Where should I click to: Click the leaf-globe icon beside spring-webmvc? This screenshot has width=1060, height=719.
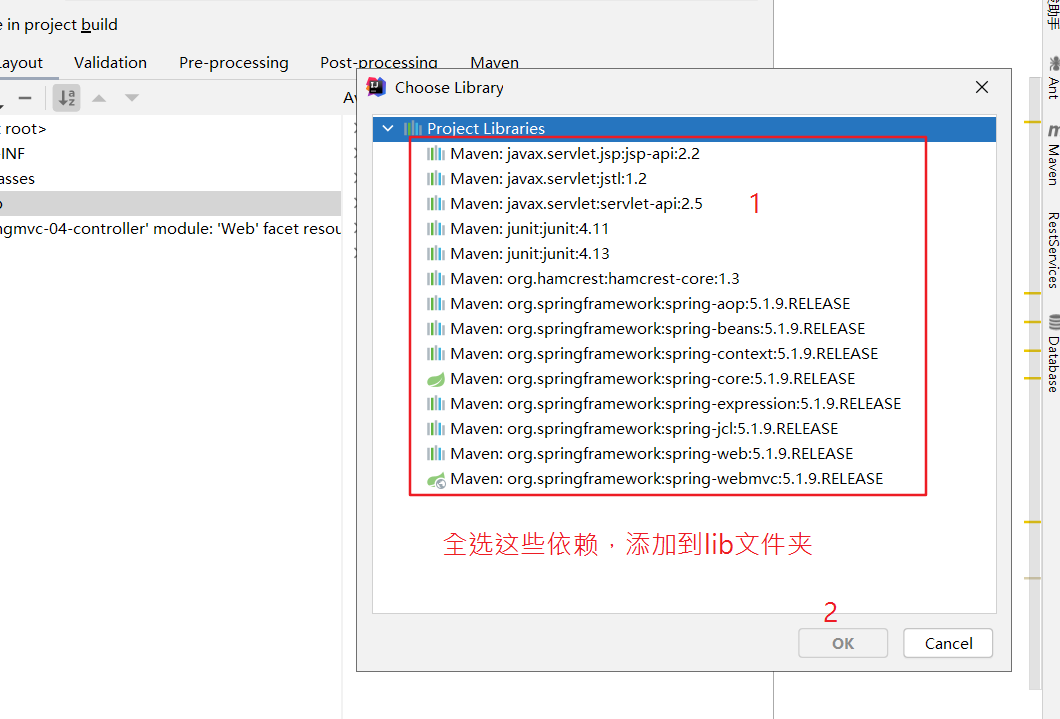(437, 480)
